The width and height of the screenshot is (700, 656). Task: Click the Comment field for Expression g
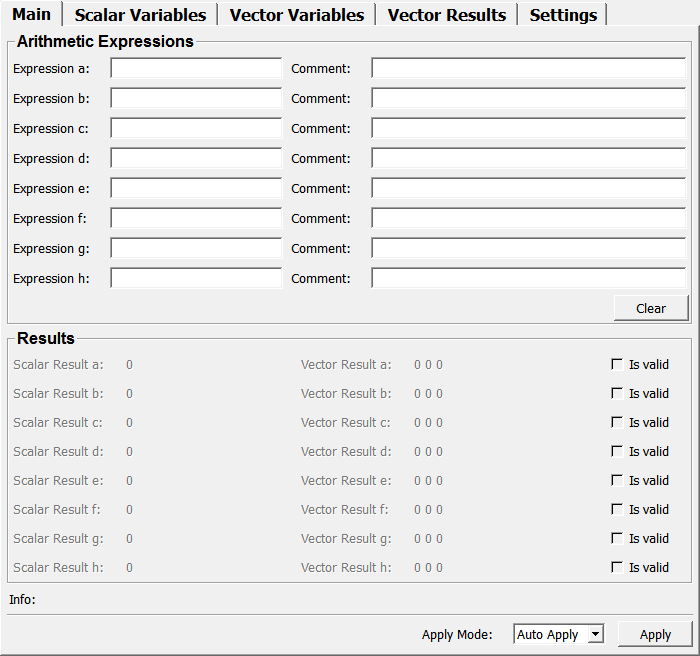tap(528, 249)
